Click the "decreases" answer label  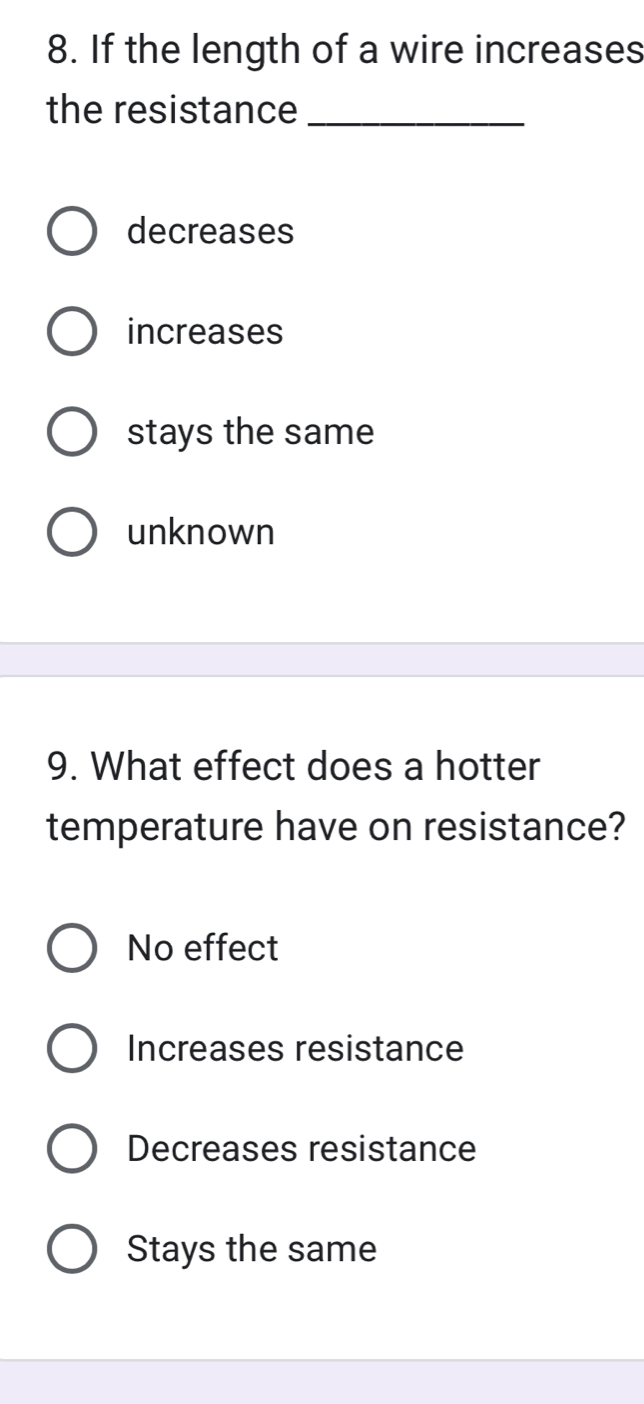209,232
